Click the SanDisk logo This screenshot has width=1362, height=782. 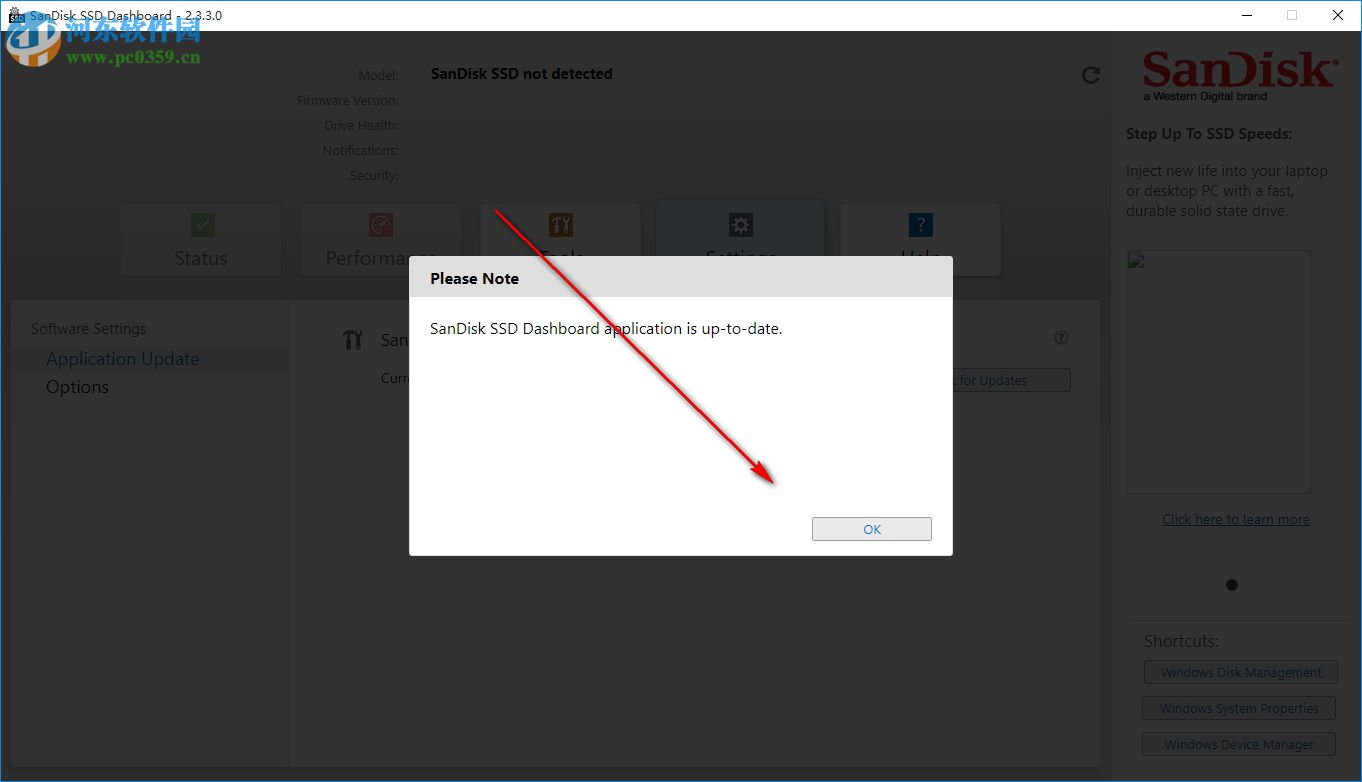tap(1240, 75)
